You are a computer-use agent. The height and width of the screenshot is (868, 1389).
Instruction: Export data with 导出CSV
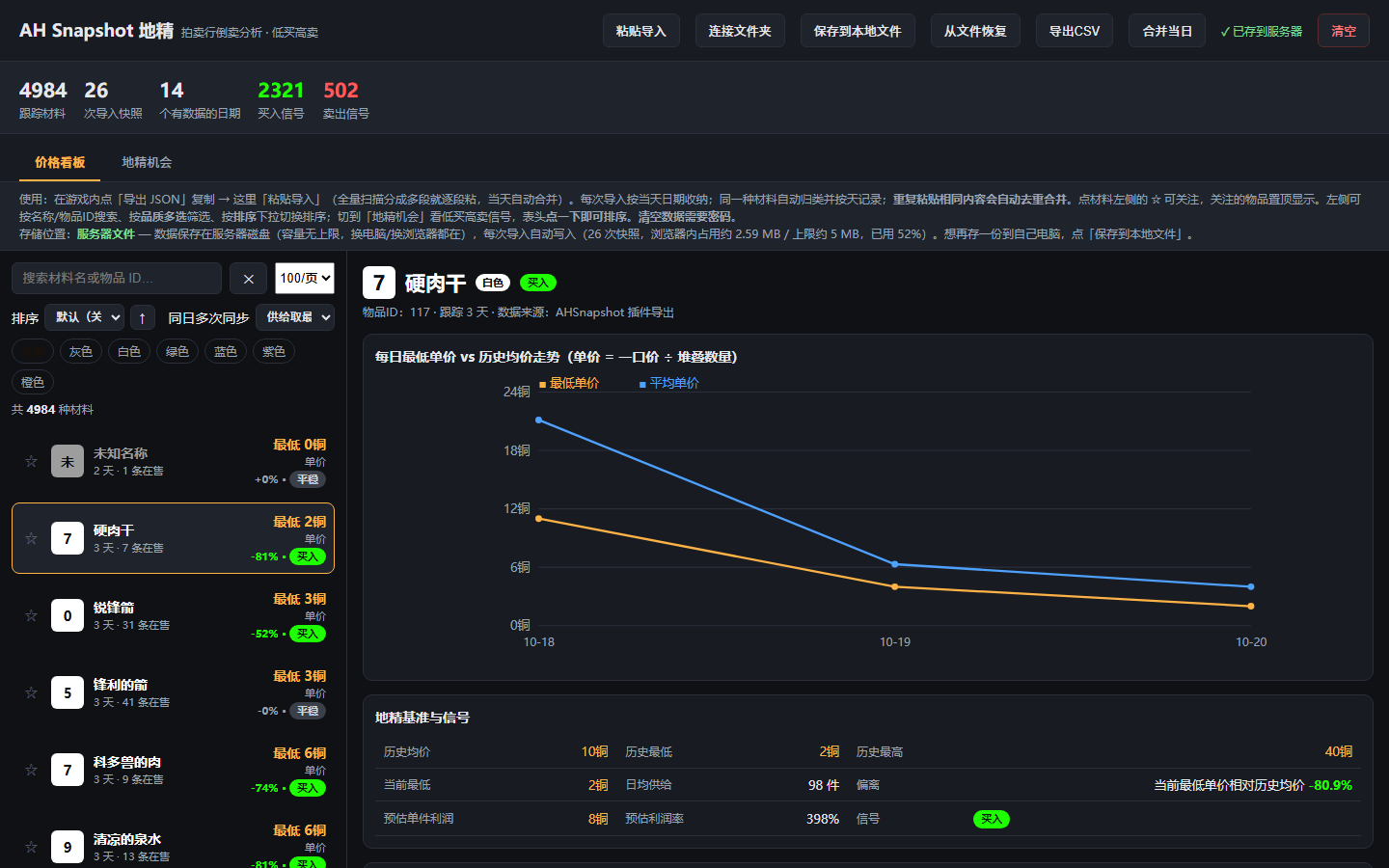(x=1075, y=31)
